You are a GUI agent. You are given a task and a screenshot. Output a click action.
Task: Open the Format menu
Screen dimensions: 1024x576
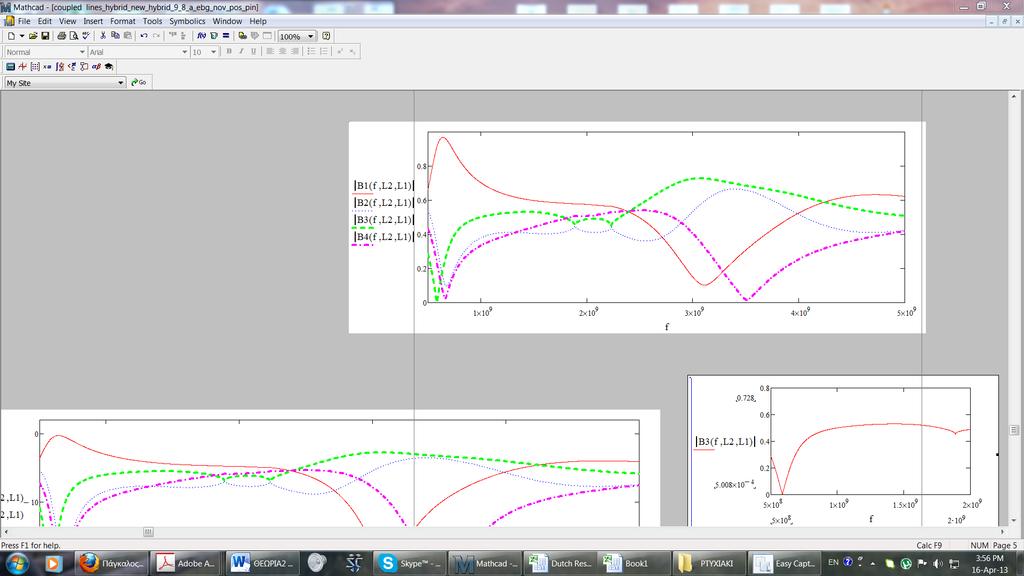(x=123, y=21)
